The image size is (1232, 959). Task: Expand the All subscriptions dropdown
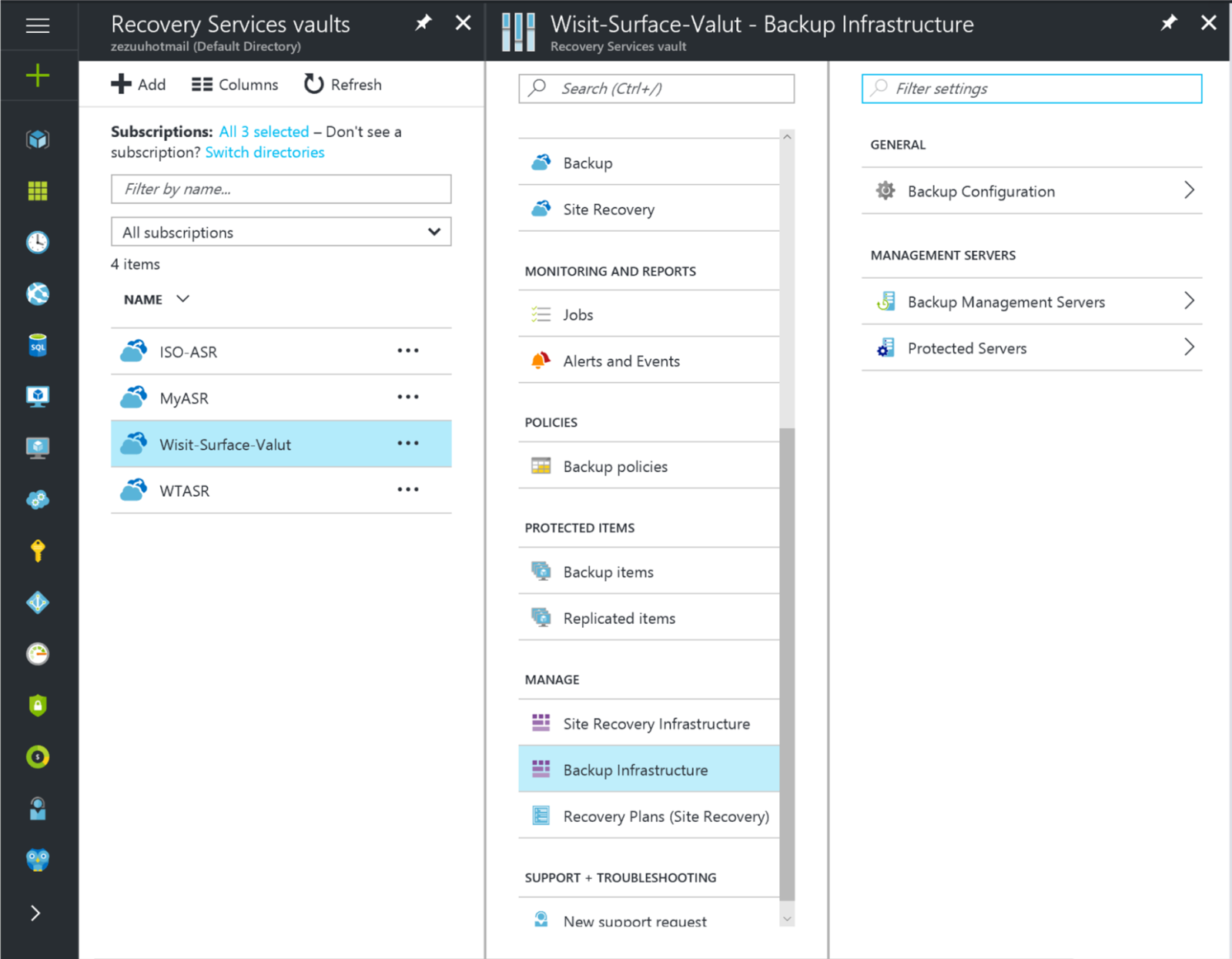pyautogui.click(x=280, y=232)
